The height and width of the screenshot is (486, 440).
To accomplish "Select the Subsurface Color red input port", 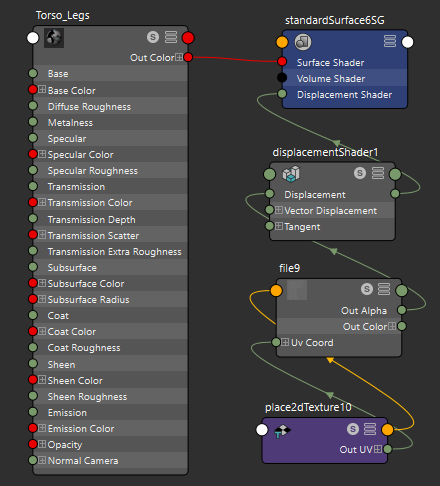I will click(33, 283).
